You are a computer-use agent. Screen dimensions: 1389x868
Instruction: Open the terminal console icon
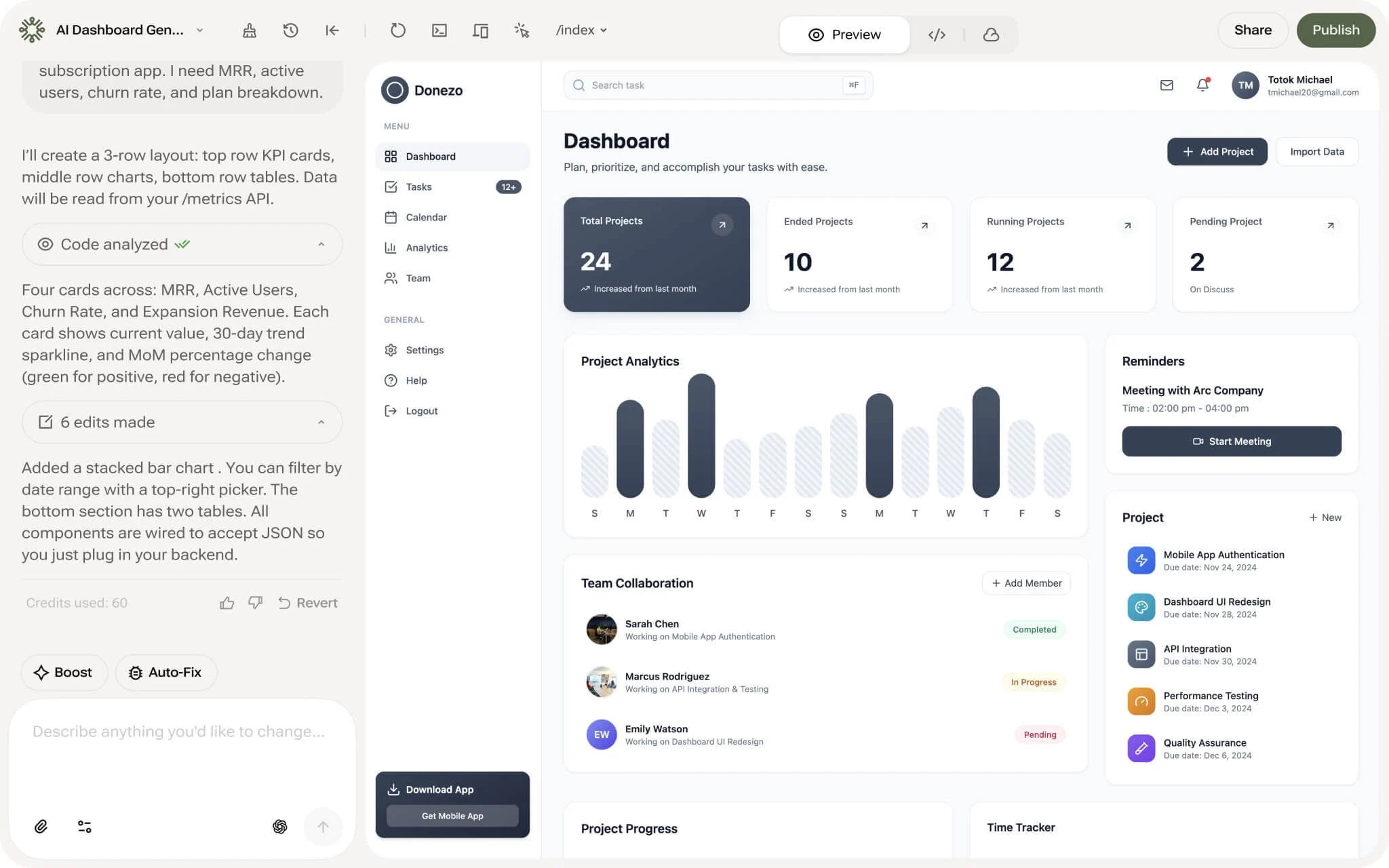point(439,30)
